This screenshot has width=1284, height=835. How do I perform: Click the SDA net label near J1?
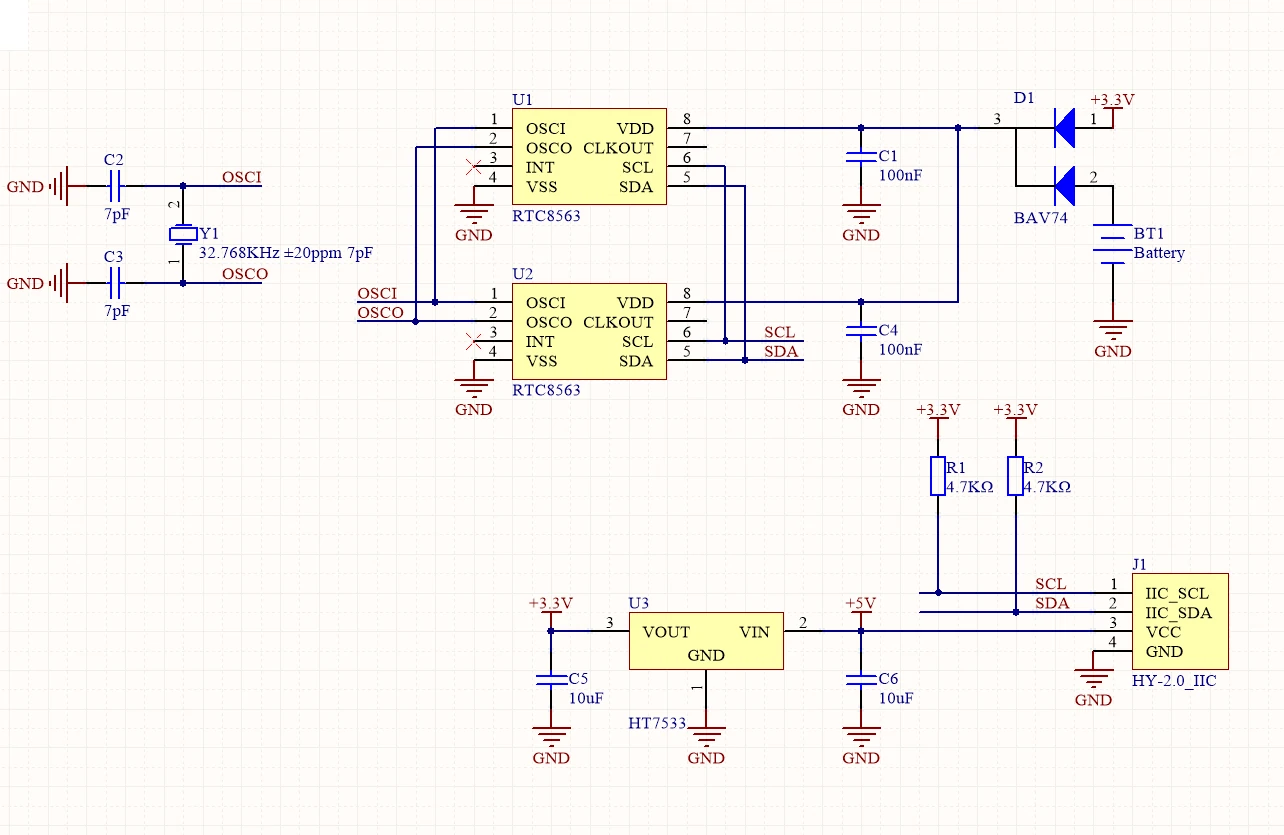pyautogui.click(x=1052, y=603)
